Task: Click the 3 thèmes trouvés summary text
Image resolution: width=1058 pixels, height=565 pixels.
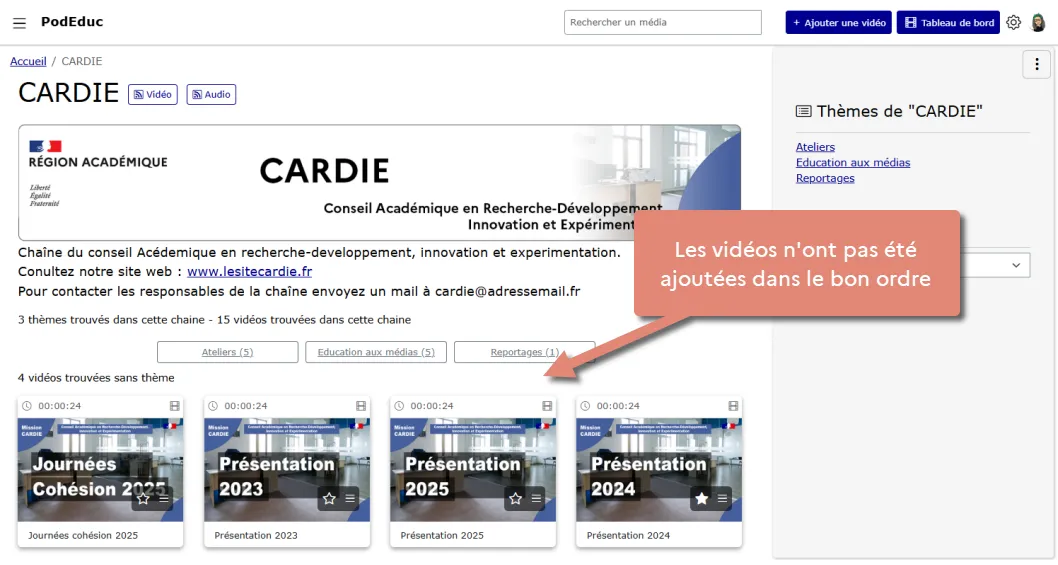Action: click(x=215, y=319)
